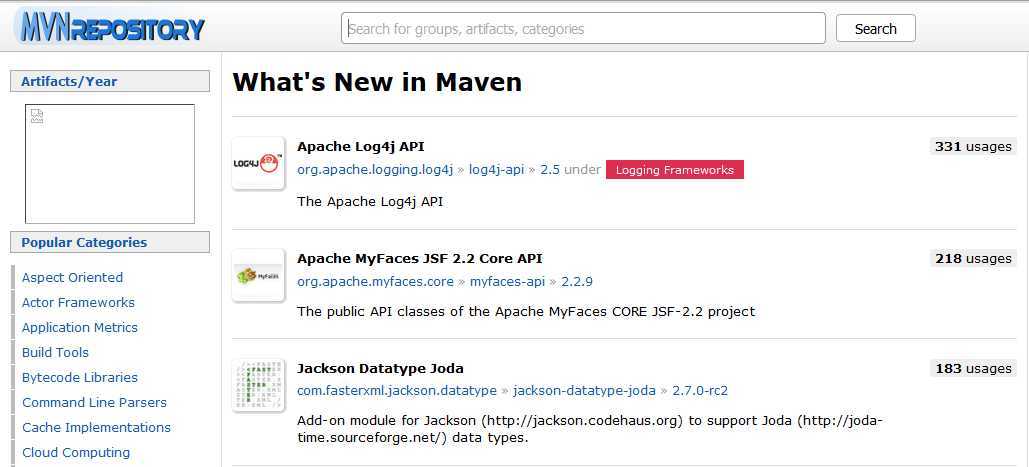The width and height of the screenshot is (1029, 467).
Task: Open com.fasterxml.jackson.datatype group link
Action: point(396,391)
